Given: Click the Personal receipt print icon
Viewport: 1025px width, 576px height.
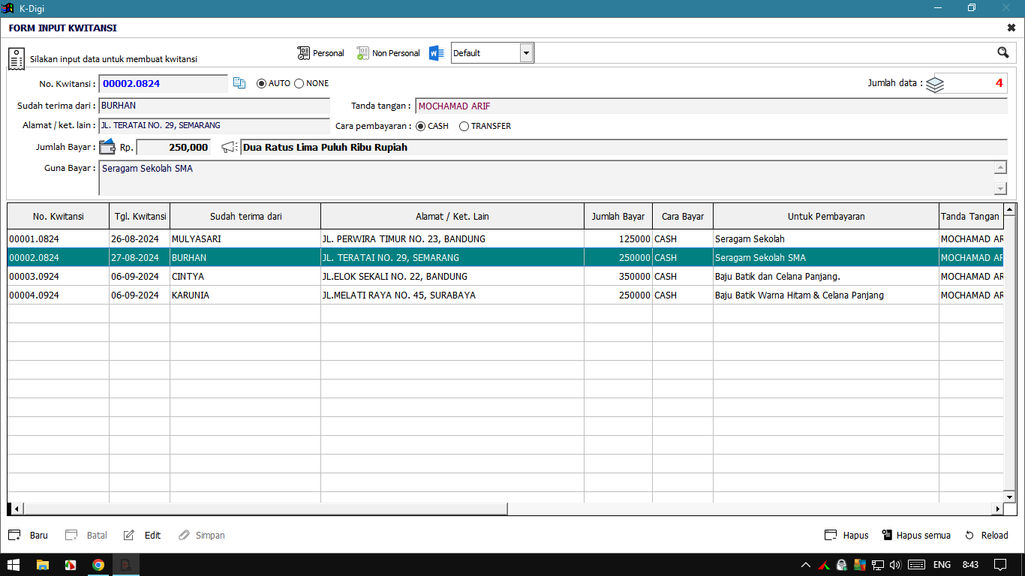Looking at the screenshot, I should click(x=303, y=53).
